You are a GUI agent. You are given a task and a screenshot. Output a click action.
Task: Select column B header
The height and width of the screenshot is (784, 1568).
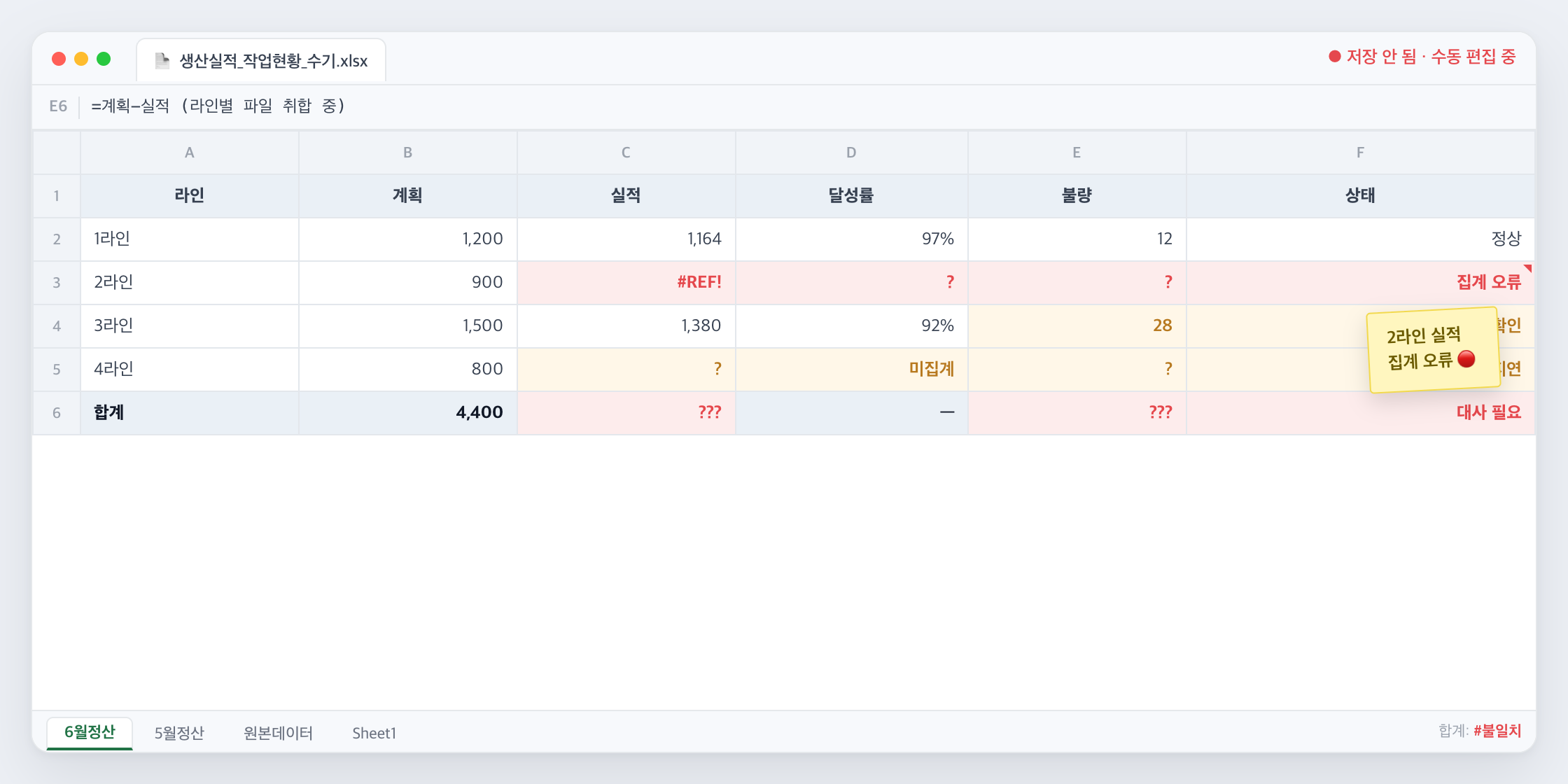click(408, 153)
